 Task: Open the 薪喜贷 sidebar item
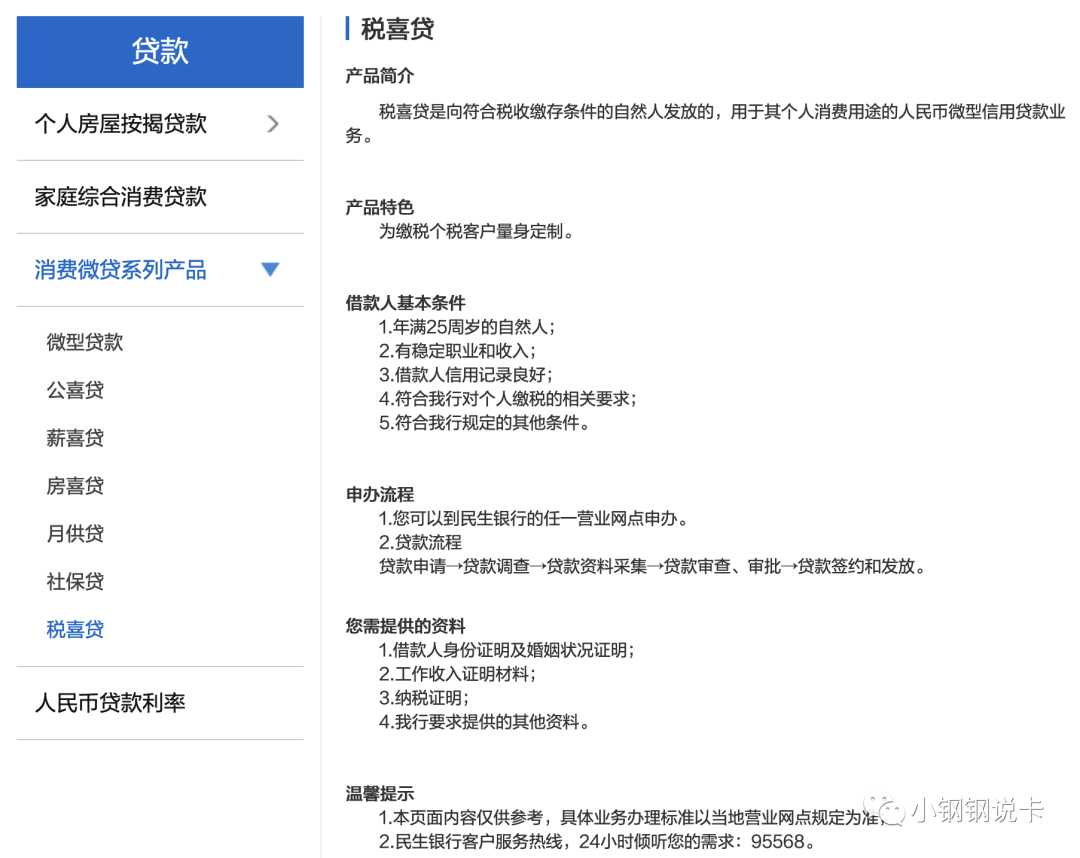75,437
